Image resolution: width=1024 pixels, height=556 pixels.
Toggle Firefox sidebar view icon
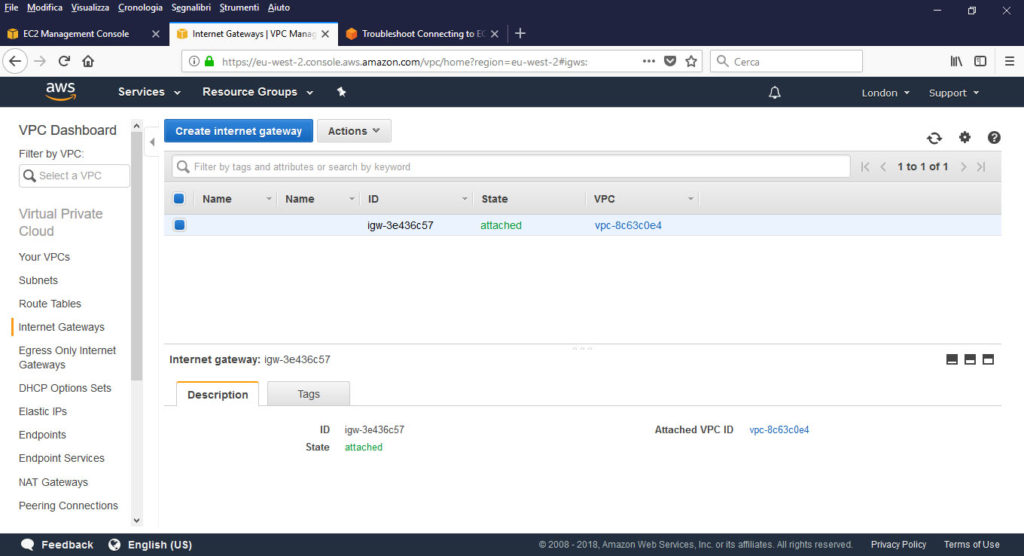[980, 61]
